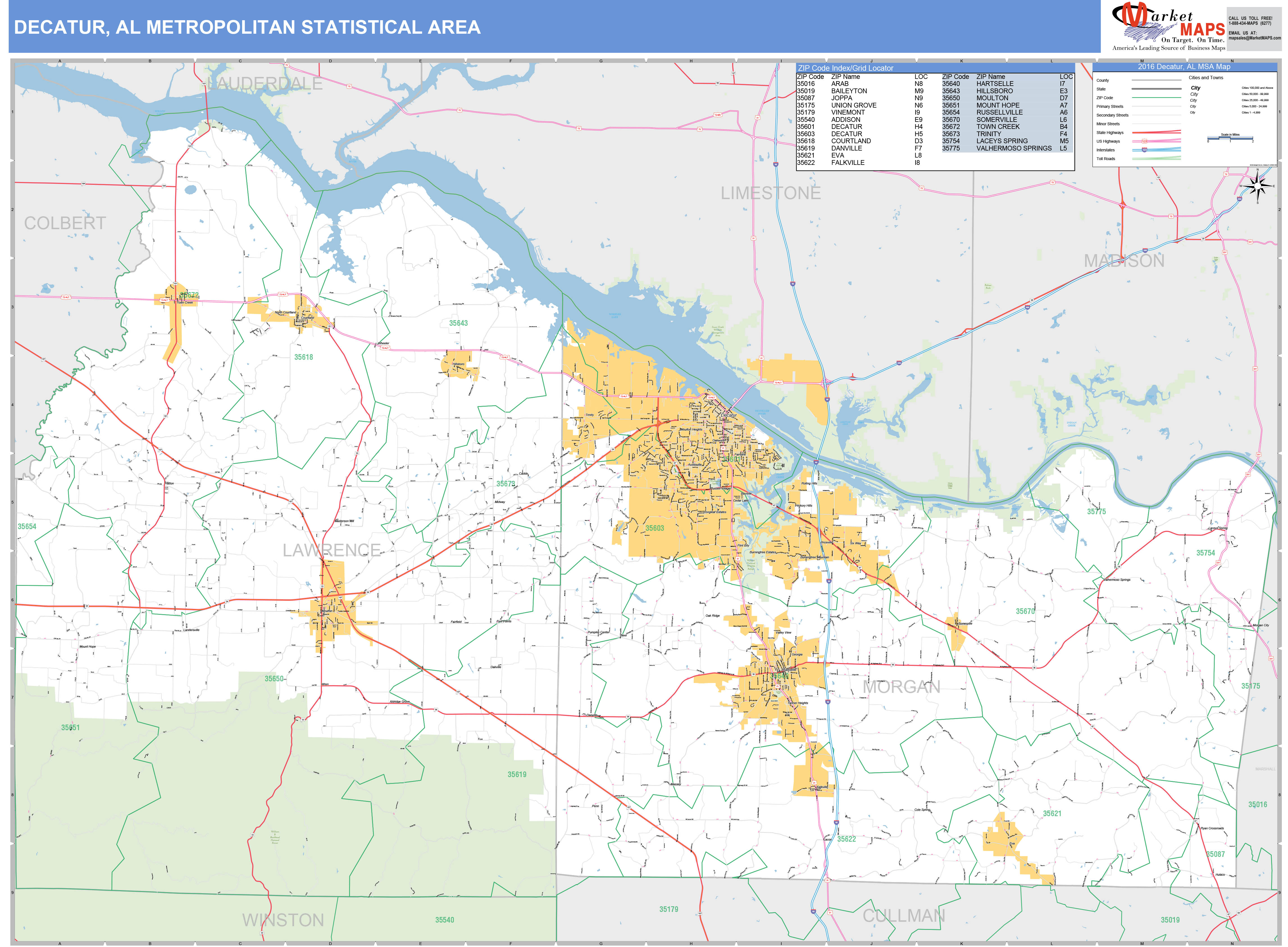
Task: Click the 2016 Decatur, AL MSA Map title bar
Action: click(1185, 67)
